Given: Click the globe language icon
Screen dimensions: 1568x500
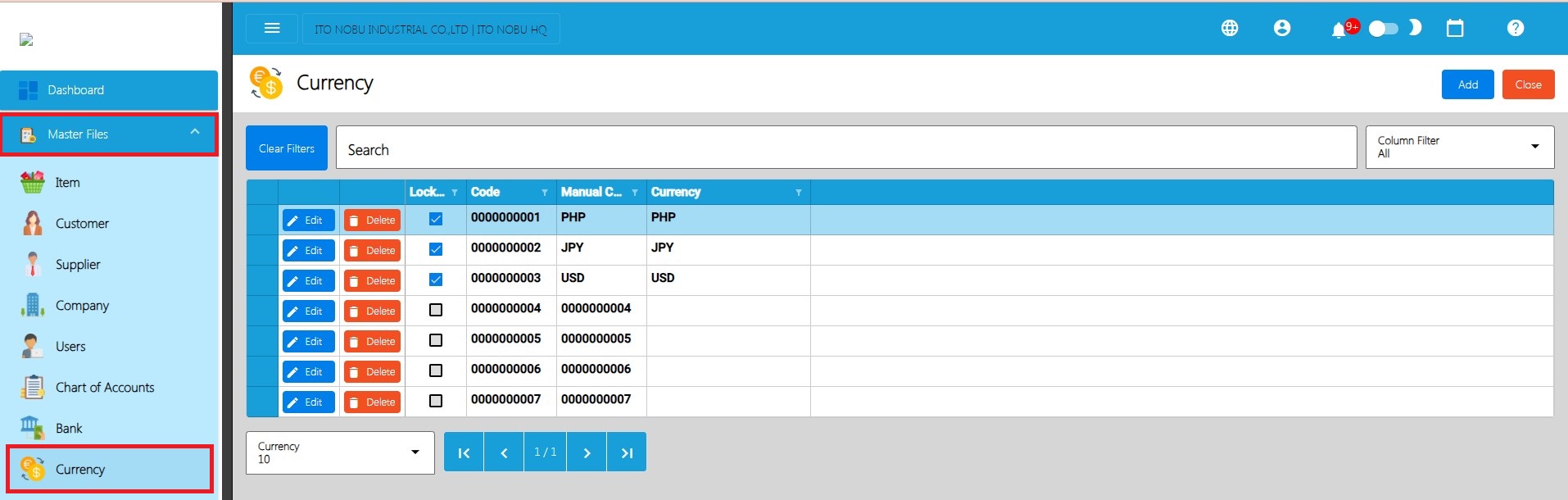Looking at the screenshot, I should coord(1229,29).
